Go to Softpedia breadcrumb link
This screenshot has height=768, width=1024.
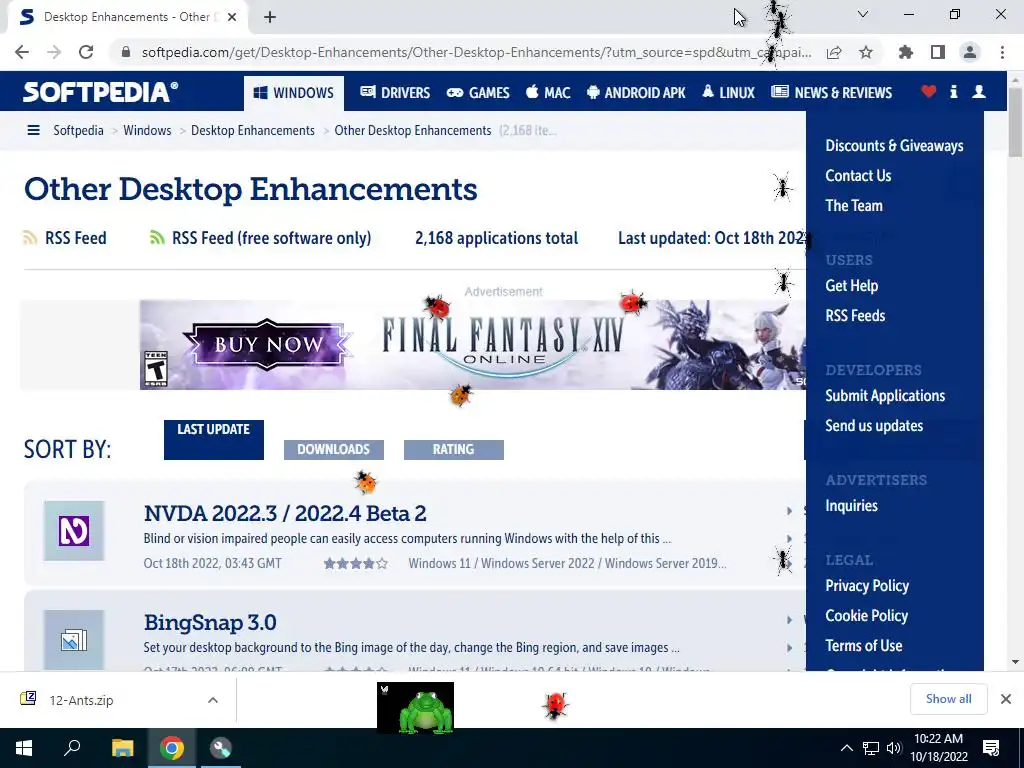[78, 131]
